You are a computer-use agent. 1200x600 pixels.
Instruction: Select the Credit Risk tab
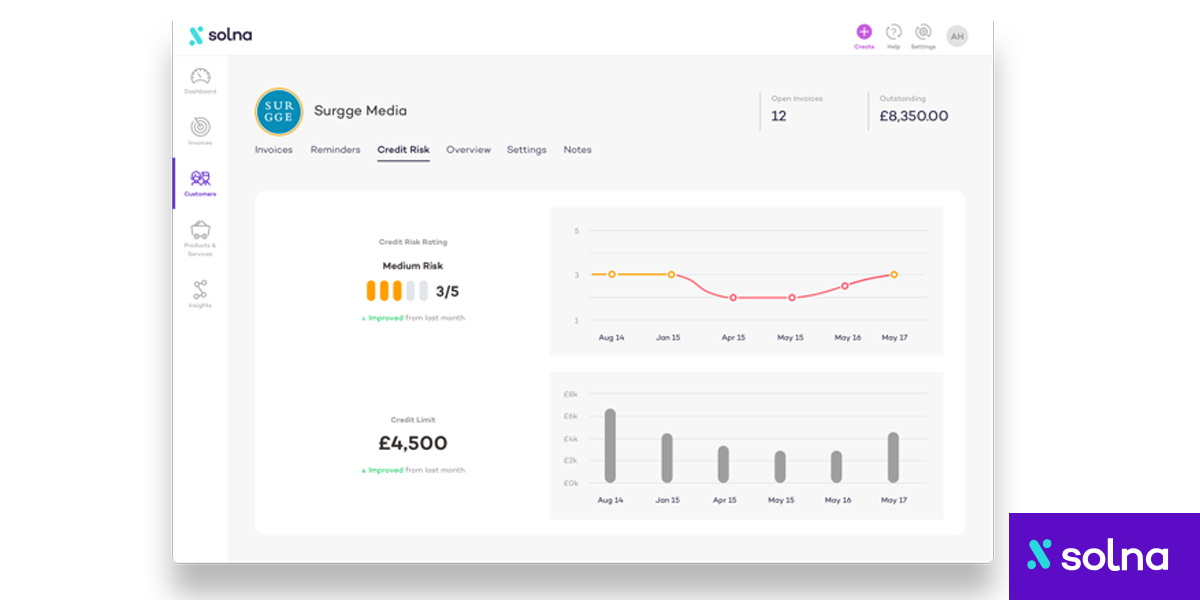(403, 150)
